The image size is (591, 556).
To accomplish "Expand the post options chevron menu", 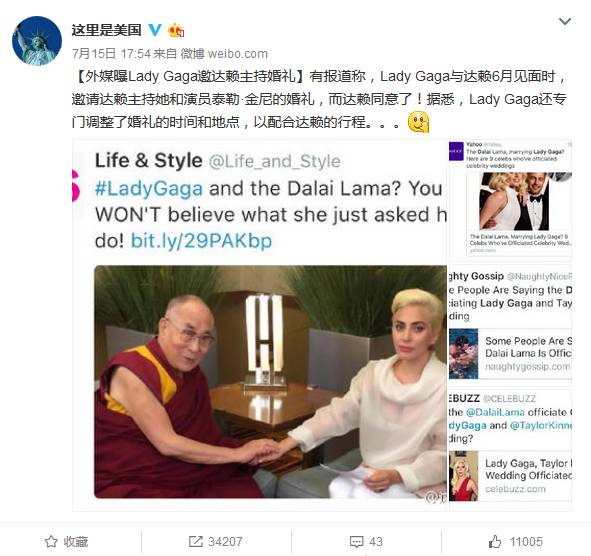I will coord(564,21).
